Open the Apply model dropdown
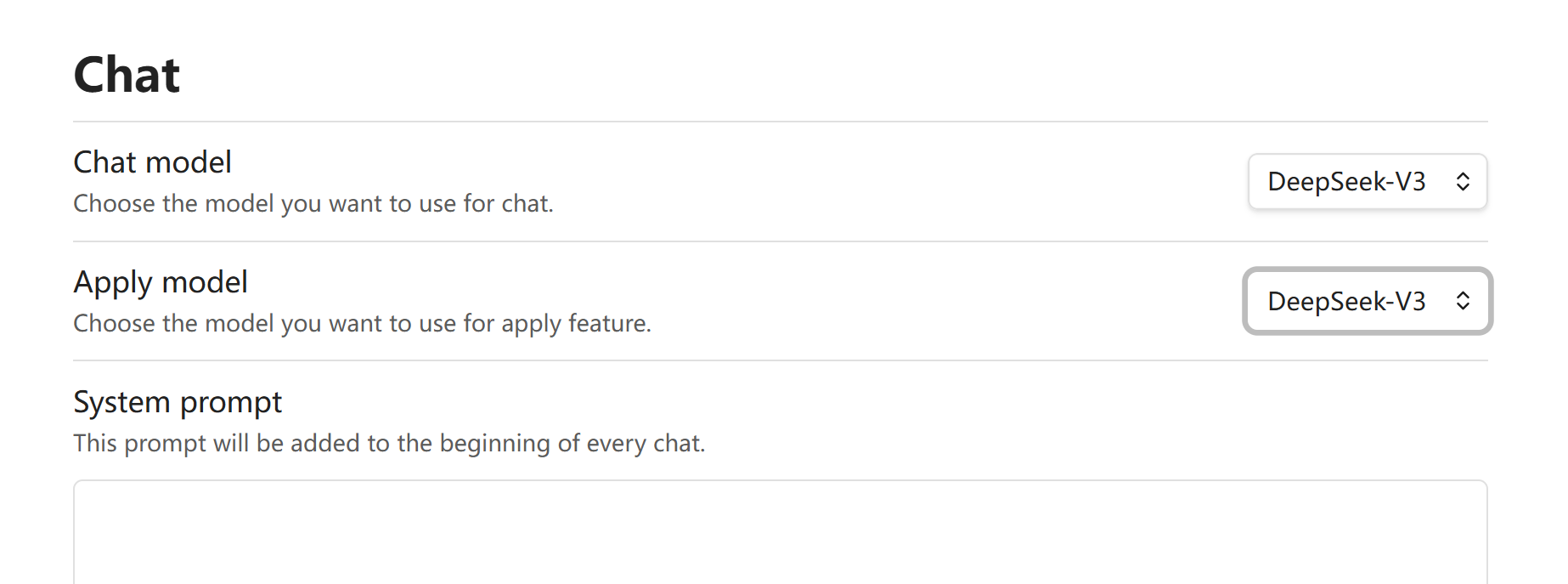Image resolution: width=1568 pixels, height=584 pixels. 1367,301
